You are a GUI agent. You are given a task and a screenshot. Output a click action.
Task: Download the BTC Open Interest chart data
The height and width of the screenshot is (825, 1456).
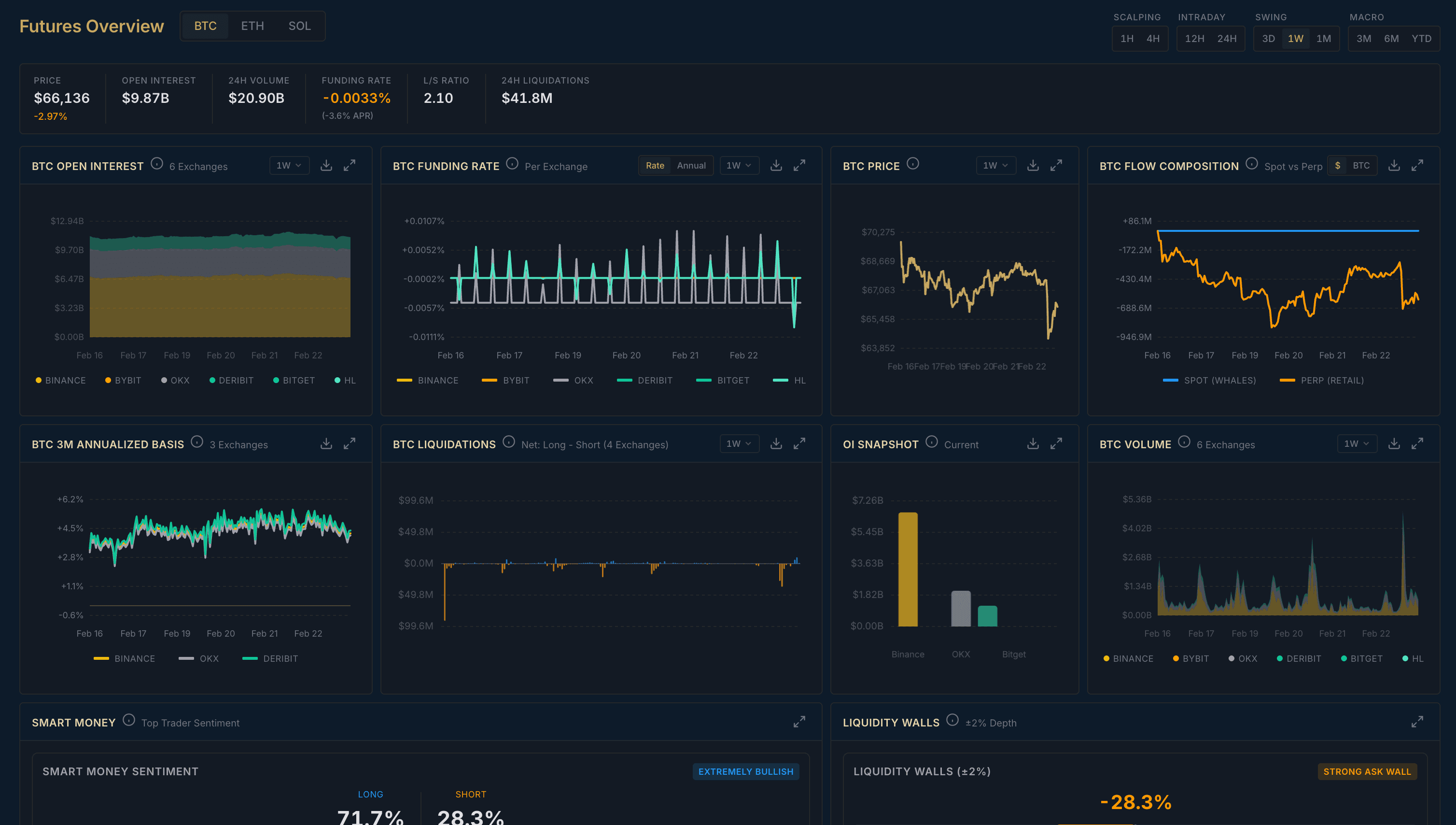tap(326, 165)
